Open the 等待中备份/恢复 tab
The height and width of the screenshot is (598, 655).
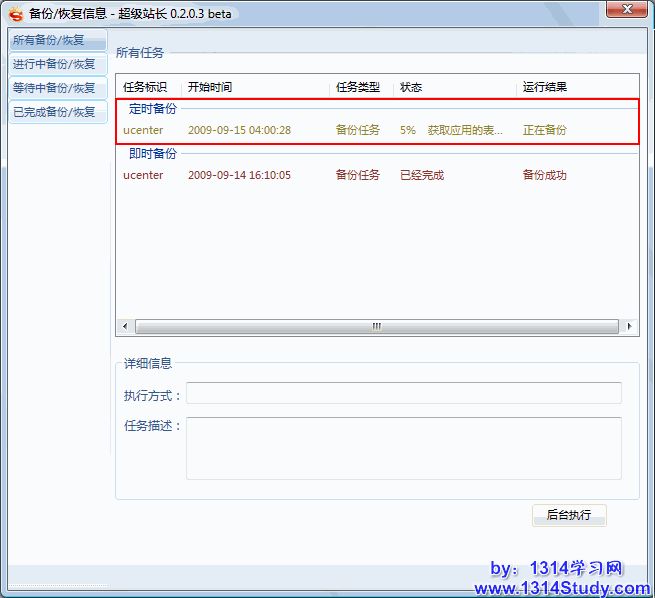[57, 88]
